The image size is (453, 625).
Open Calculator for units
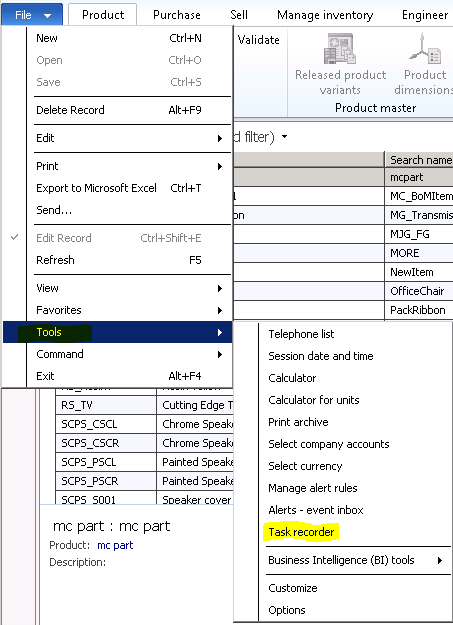(313, 400)
